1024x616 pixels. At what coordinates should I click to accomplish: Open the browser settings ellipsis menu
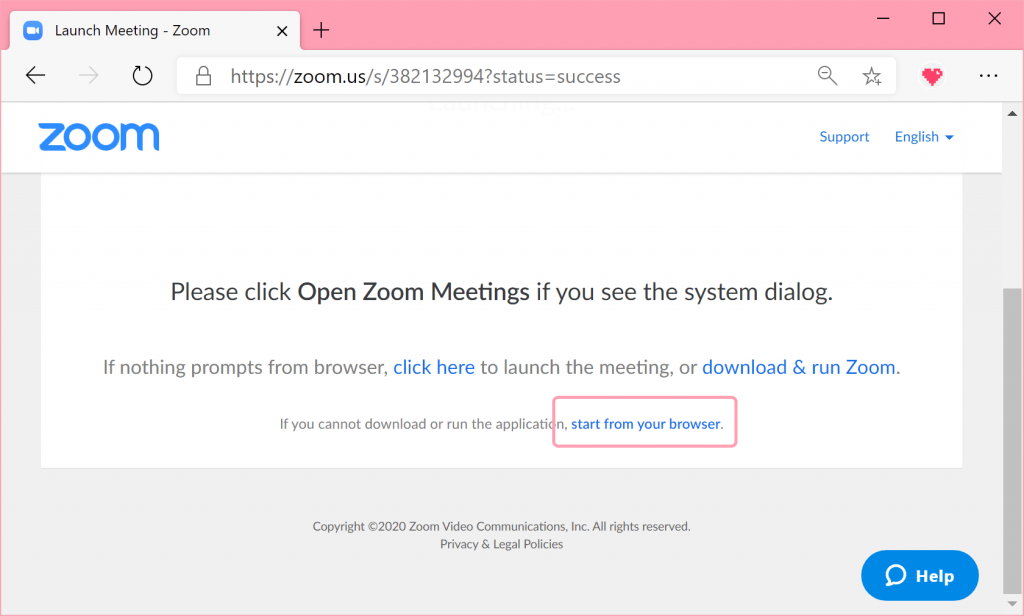pyautogui.click(x=988, y=76)
